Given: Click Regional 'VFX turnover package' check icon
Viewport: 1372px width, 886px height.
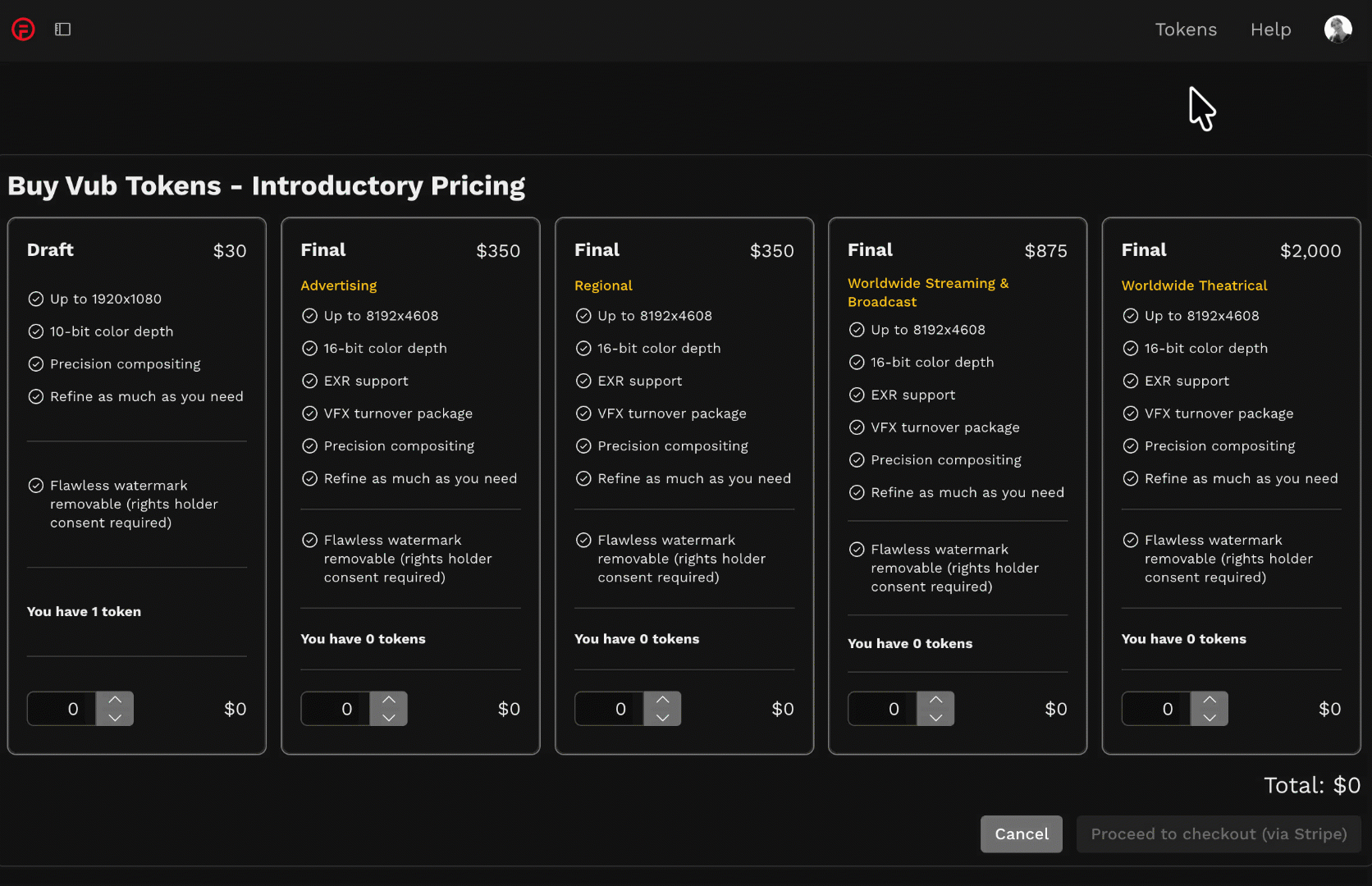Looking at the screenshot, I should 583,413.
